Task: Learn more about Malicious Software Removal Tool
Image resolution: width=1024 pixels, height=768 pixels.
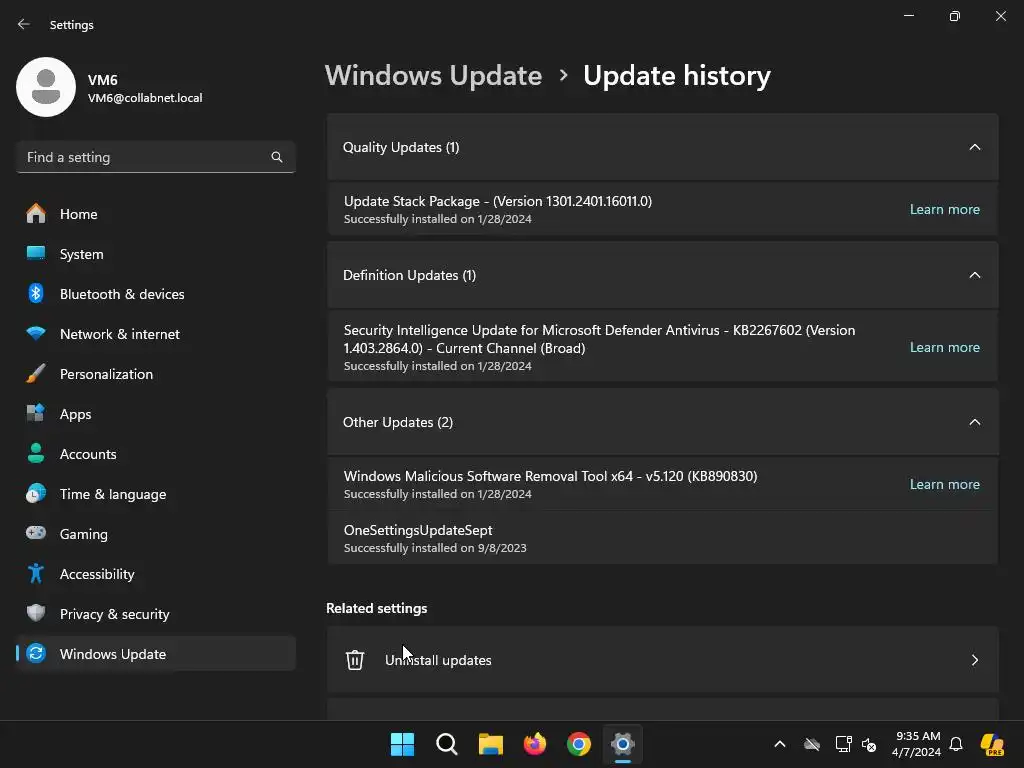Action: pos(944,484)
